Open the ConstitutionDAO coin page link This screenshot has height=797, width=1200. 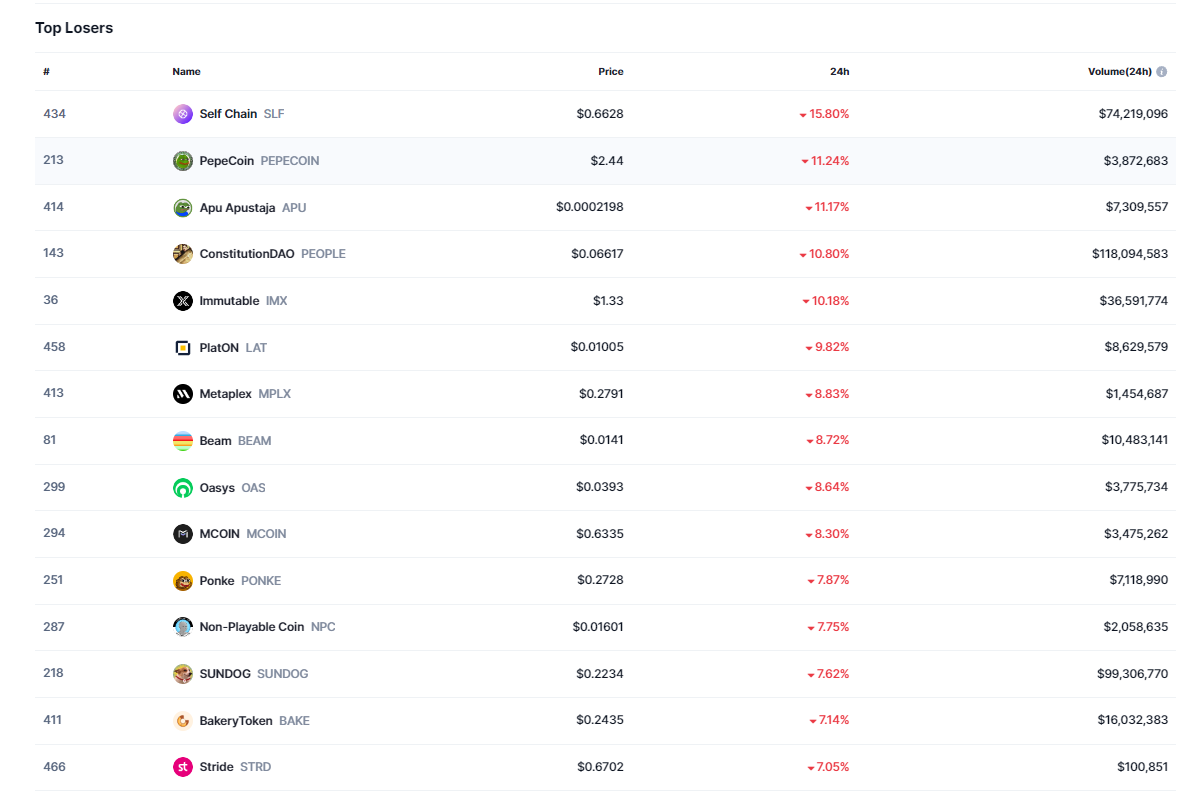click(247, 254)
